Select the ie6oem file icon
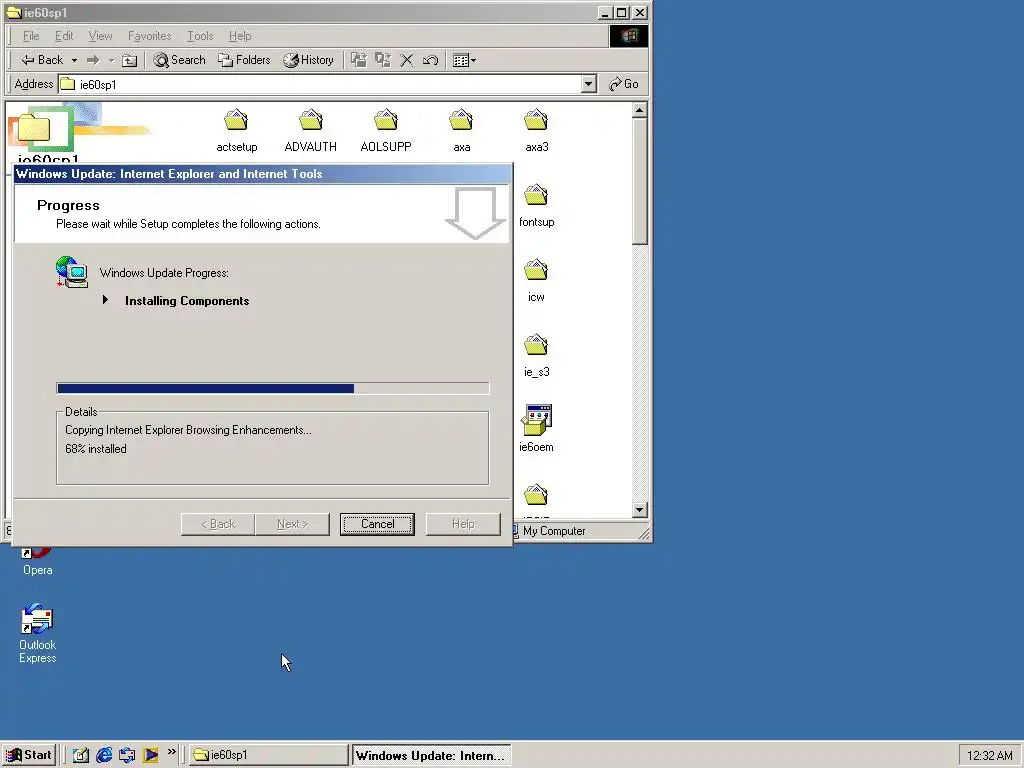 pyautogui.click(x=536, y=420)
